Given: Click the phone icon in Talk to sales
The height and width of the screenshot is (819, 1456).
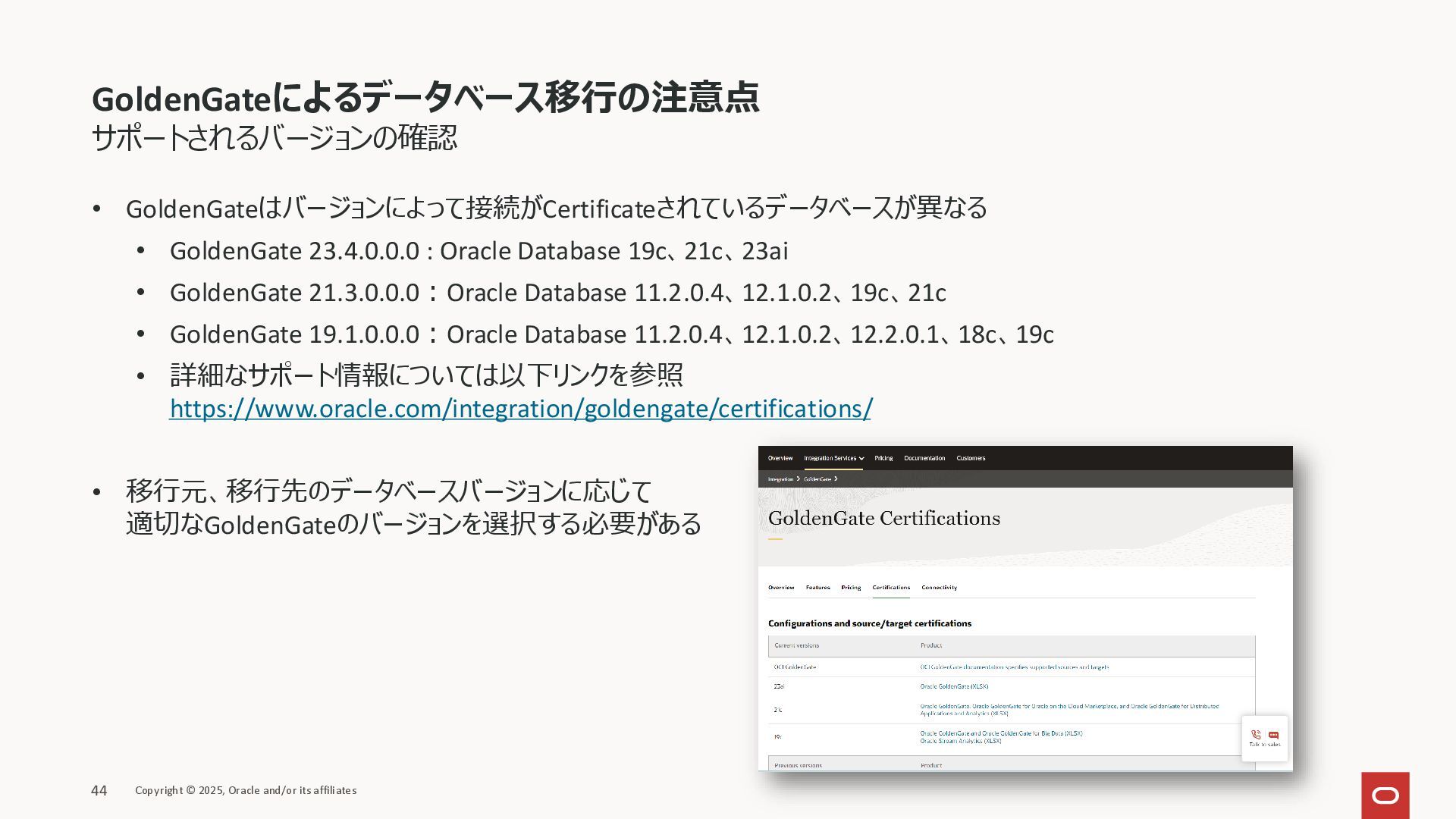Looking at the screenshot, I should click(1256, 735).
